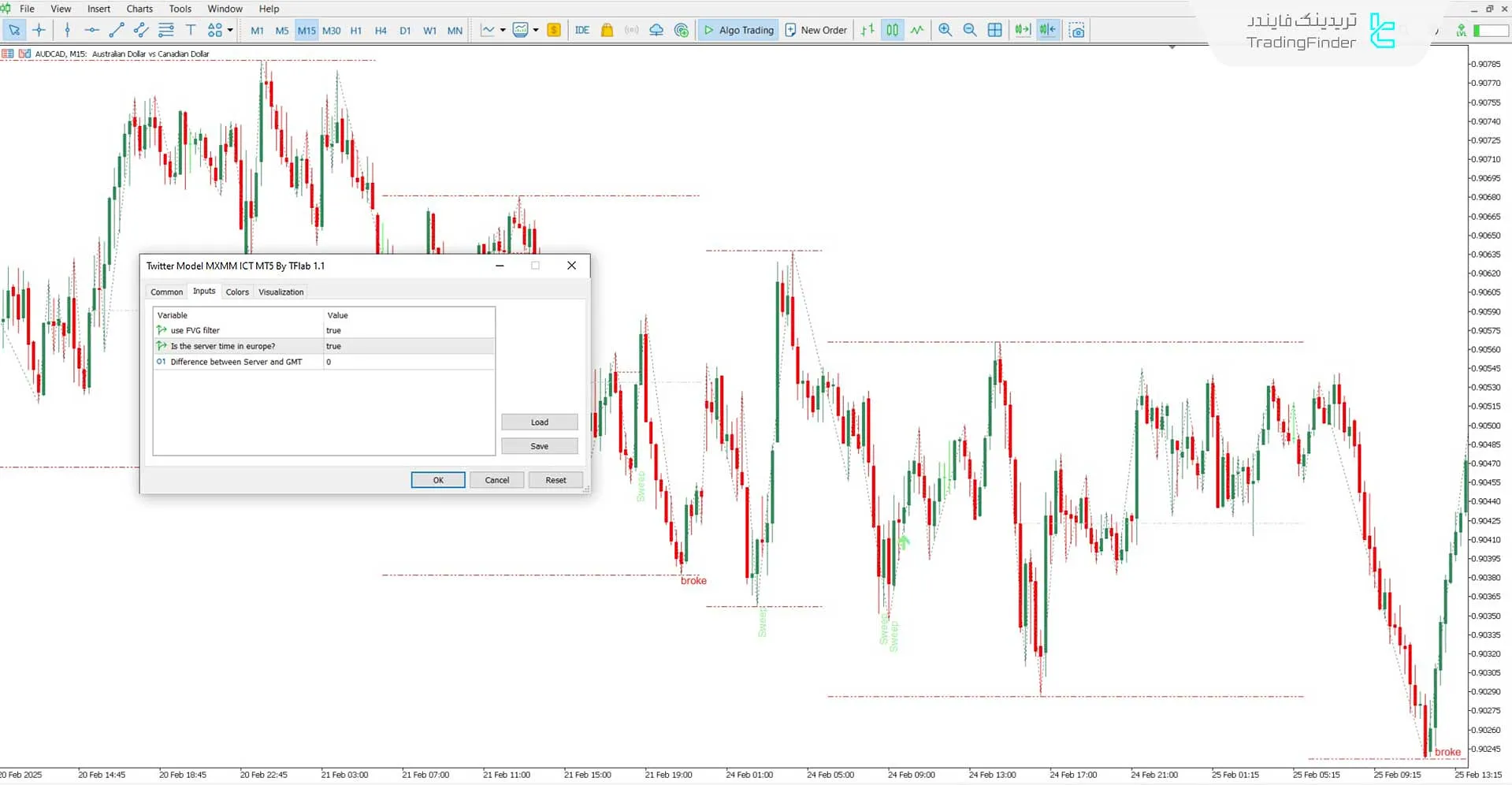Expand the indicators list dropdown arrow
The image size is (1512, 785).
tap(536, 30)
